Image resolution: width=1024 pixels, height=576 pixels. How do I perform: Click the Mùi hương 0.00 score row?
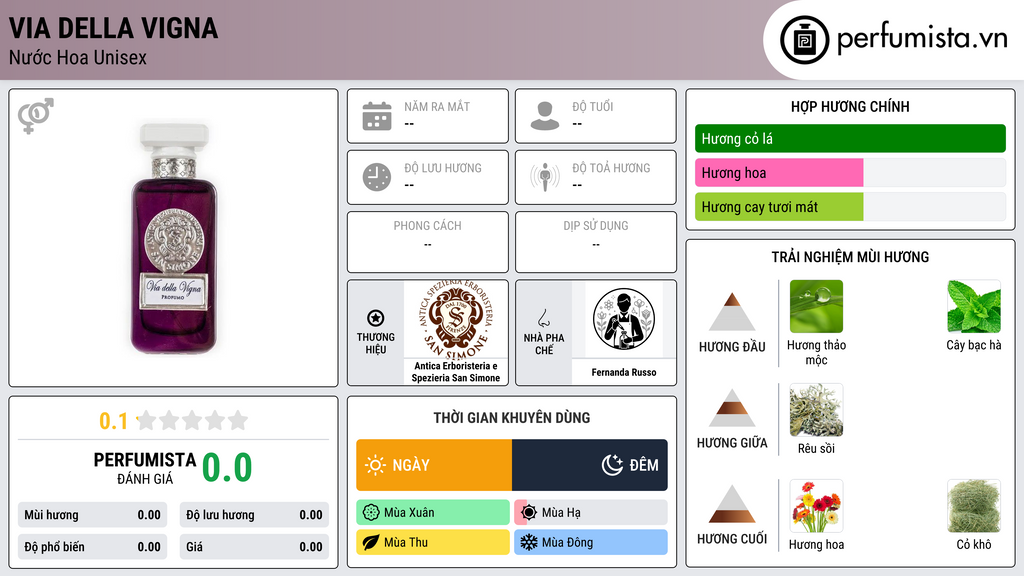coord(93,515)
